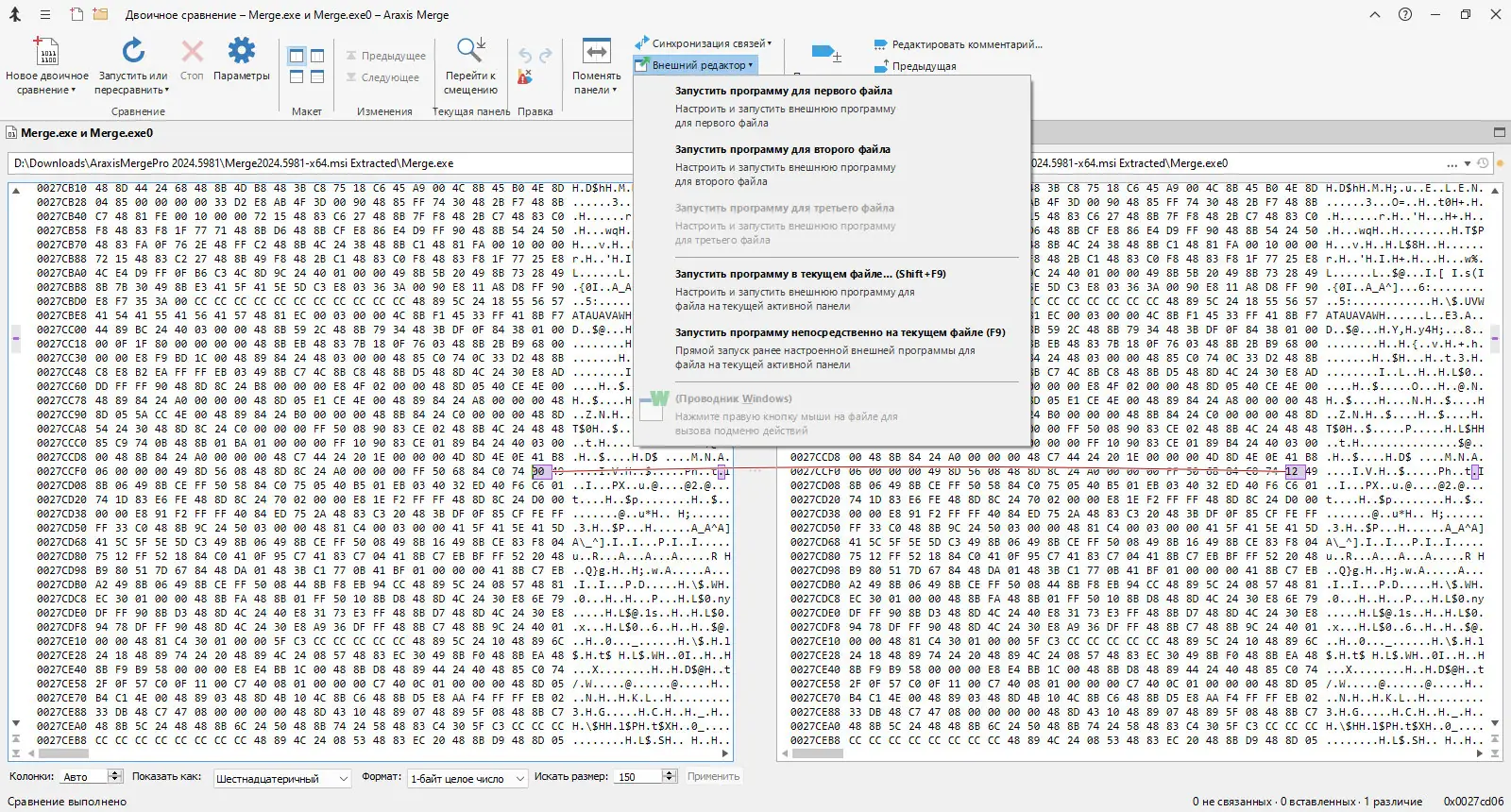Open the Показать как dropdown (Шестнадцатеричный)
Image resolution: width=1511 pixels, height=812 pixels.
281,779
